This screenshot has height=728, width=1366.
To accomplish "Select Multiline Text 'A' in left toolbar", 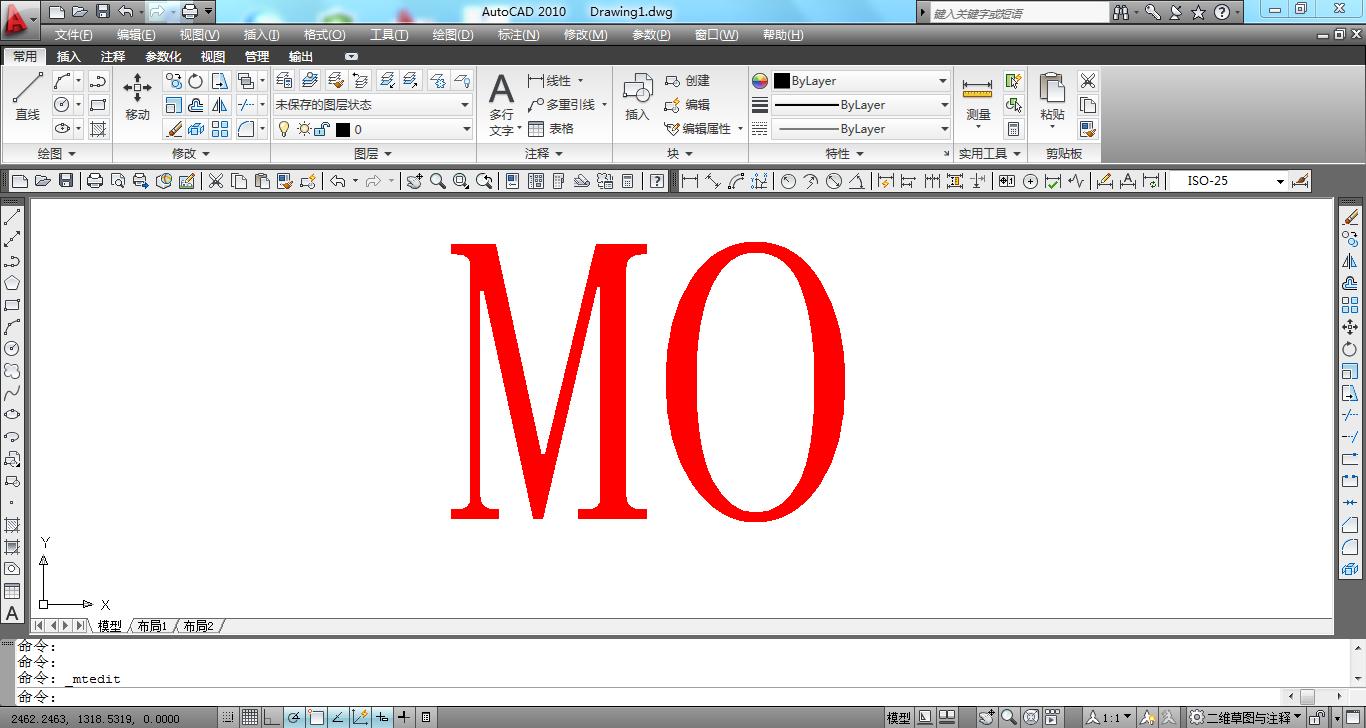I will [x=12, y=613].
